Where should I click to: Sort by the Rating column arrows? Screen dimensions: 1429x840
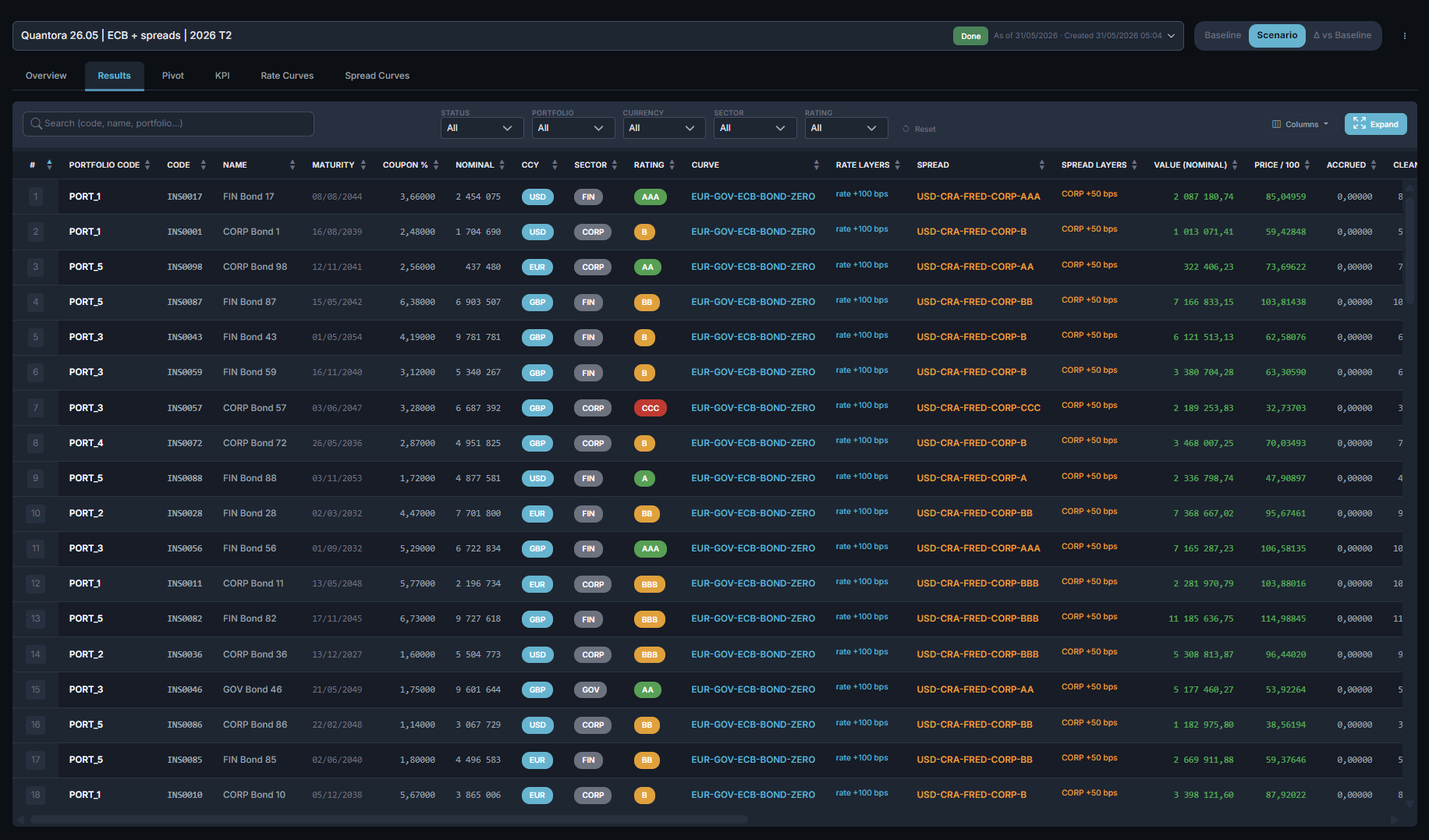coord(672,165)
